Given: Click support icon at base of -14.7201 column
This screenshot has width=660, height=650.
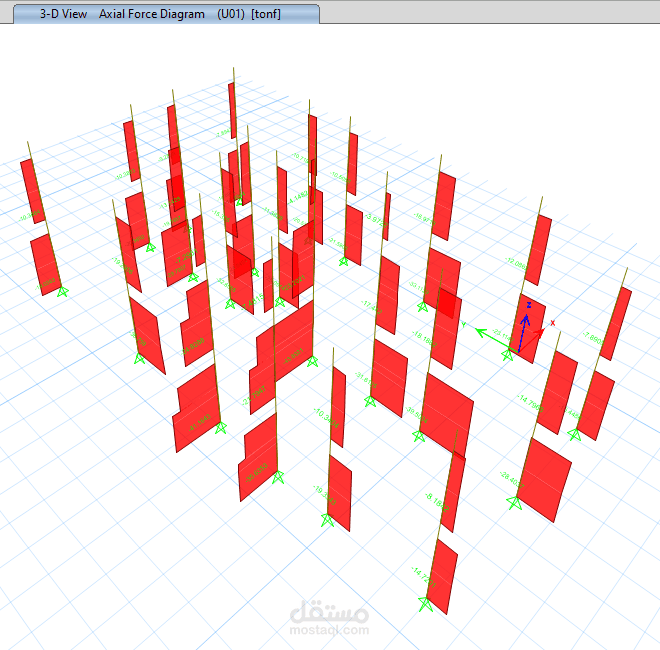Looking at the screenshot, I should pos(426,605).
